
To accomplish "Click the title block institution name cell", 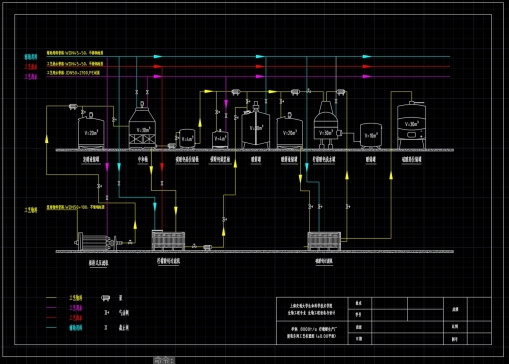I will point(312,309).
